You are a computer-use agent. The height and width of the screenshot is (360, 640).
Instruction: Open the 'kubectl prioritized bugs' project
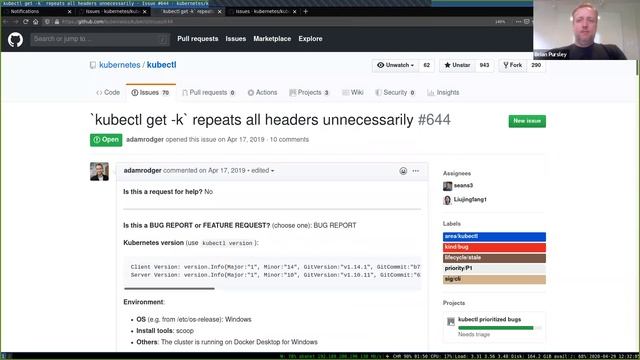coord(489,320)
